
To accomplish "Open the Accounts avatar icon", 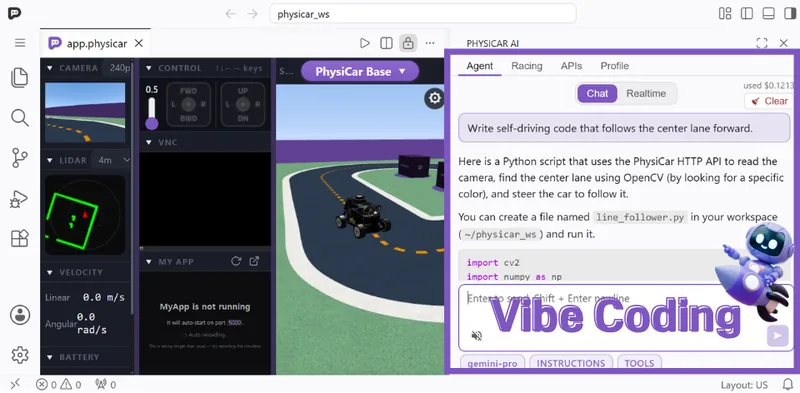I will 20,315.
